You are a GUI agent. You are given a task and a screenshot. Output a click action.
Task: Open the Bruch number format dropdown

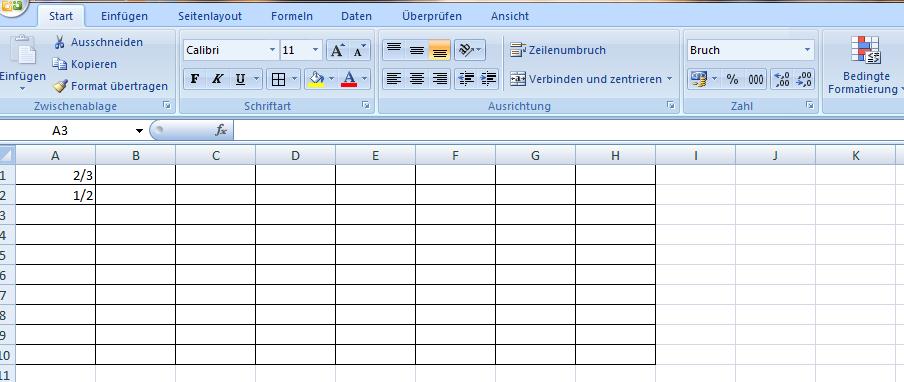[807, 50]
